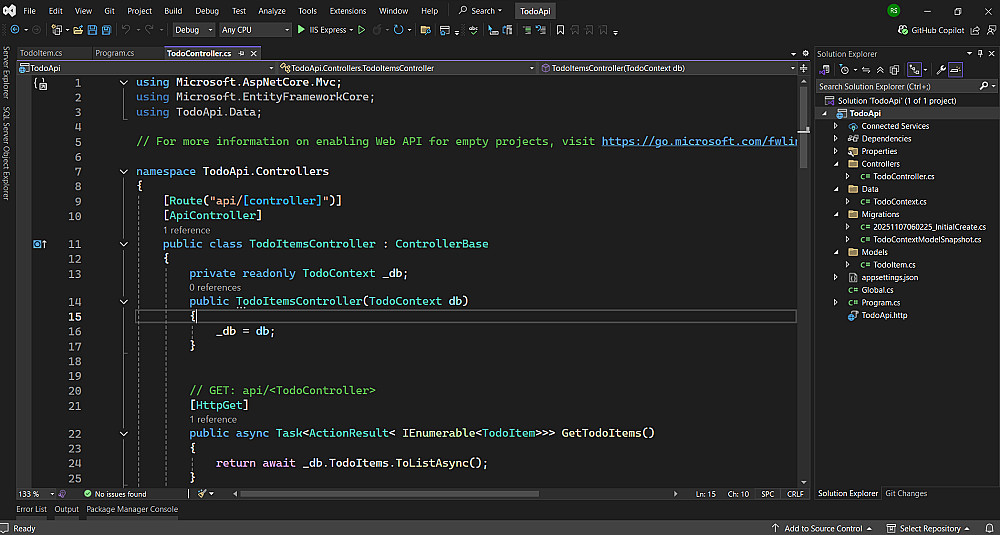
Task: Follow the go.microsoft.com link in the comment
Action: point(698,142)
